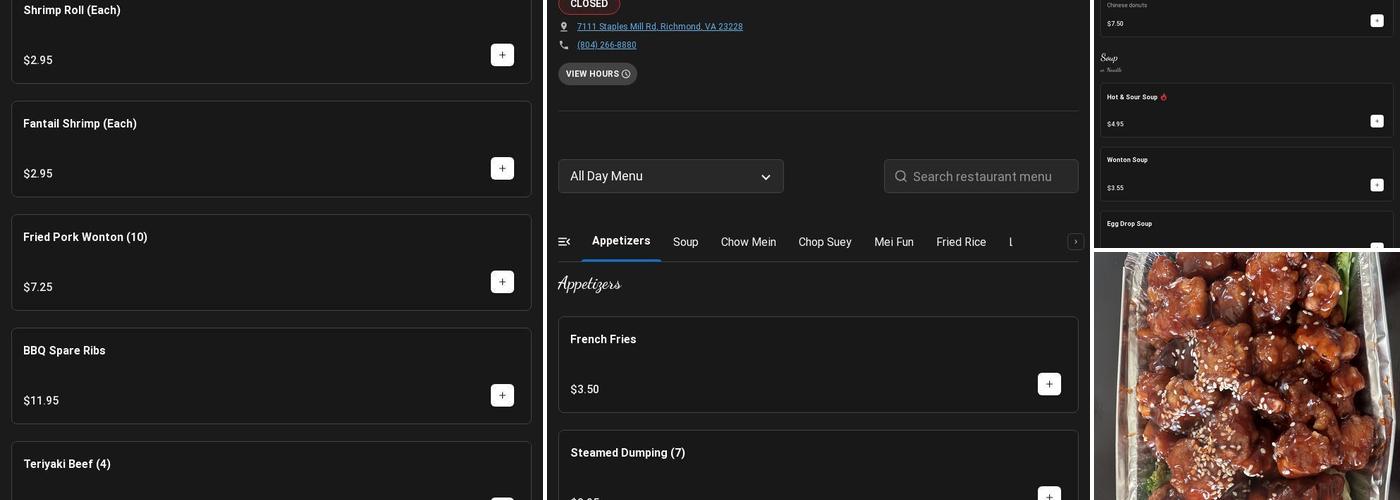This screenshot has height=500, width=1400.
Task: Add BBQ Spare Ribs to cart
Action: 502,395
